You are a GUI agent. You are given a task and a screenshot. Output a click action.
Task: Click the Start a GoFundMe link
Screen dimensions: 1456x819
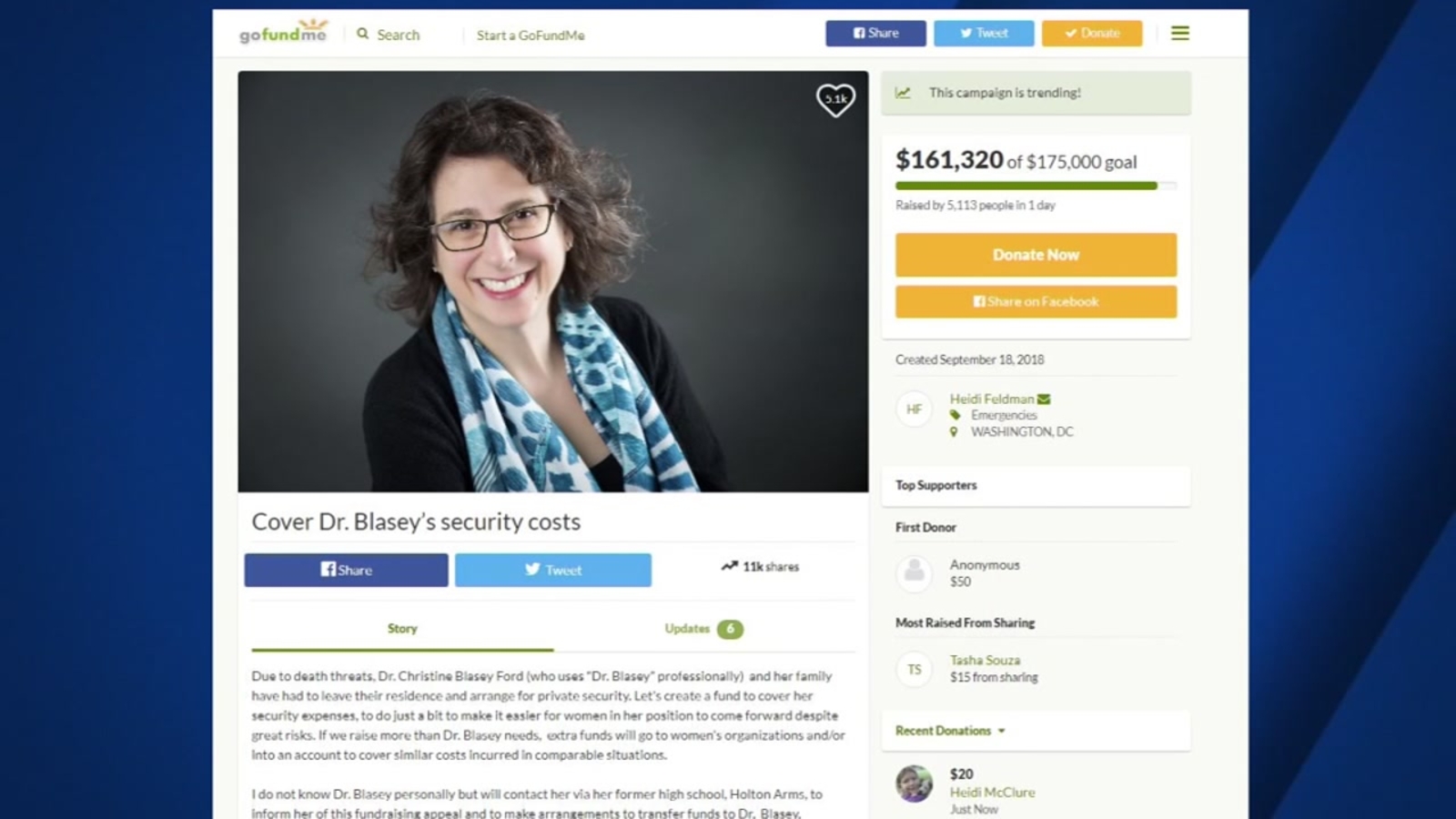[x=531, y=35]
